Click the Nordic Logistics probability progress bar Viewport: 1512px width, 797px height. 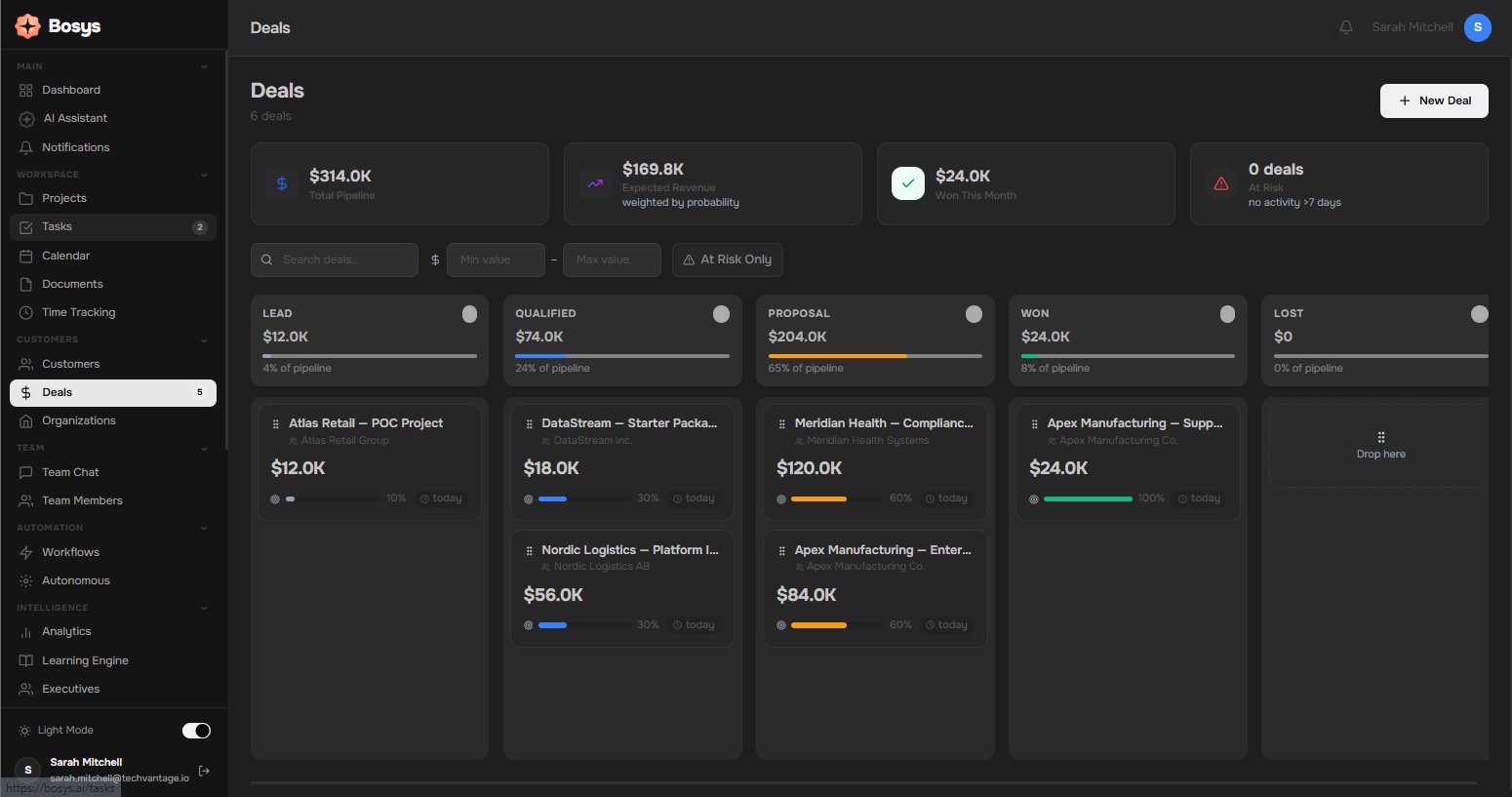pyautogui.click(x=581, y=625)
